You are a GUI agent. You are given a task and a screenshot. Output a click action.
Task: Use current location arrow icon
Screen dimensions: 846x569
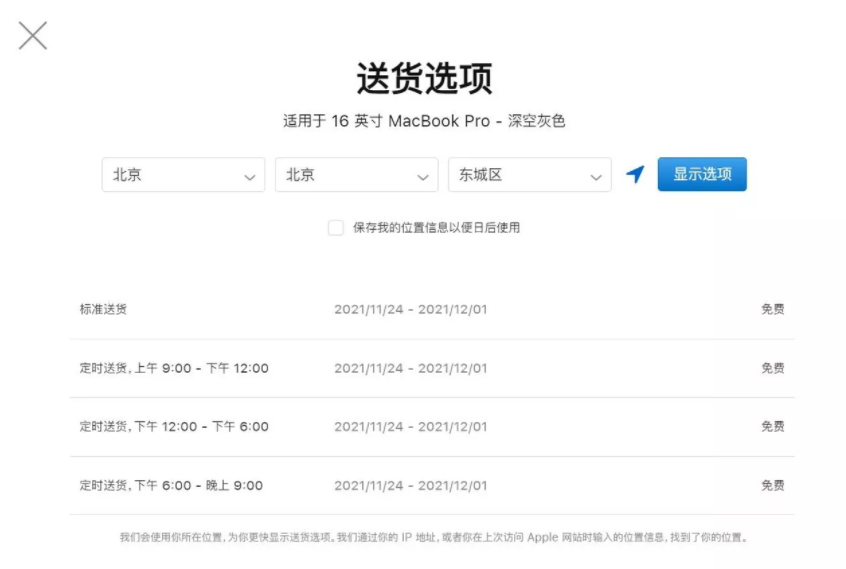point(635,174)
